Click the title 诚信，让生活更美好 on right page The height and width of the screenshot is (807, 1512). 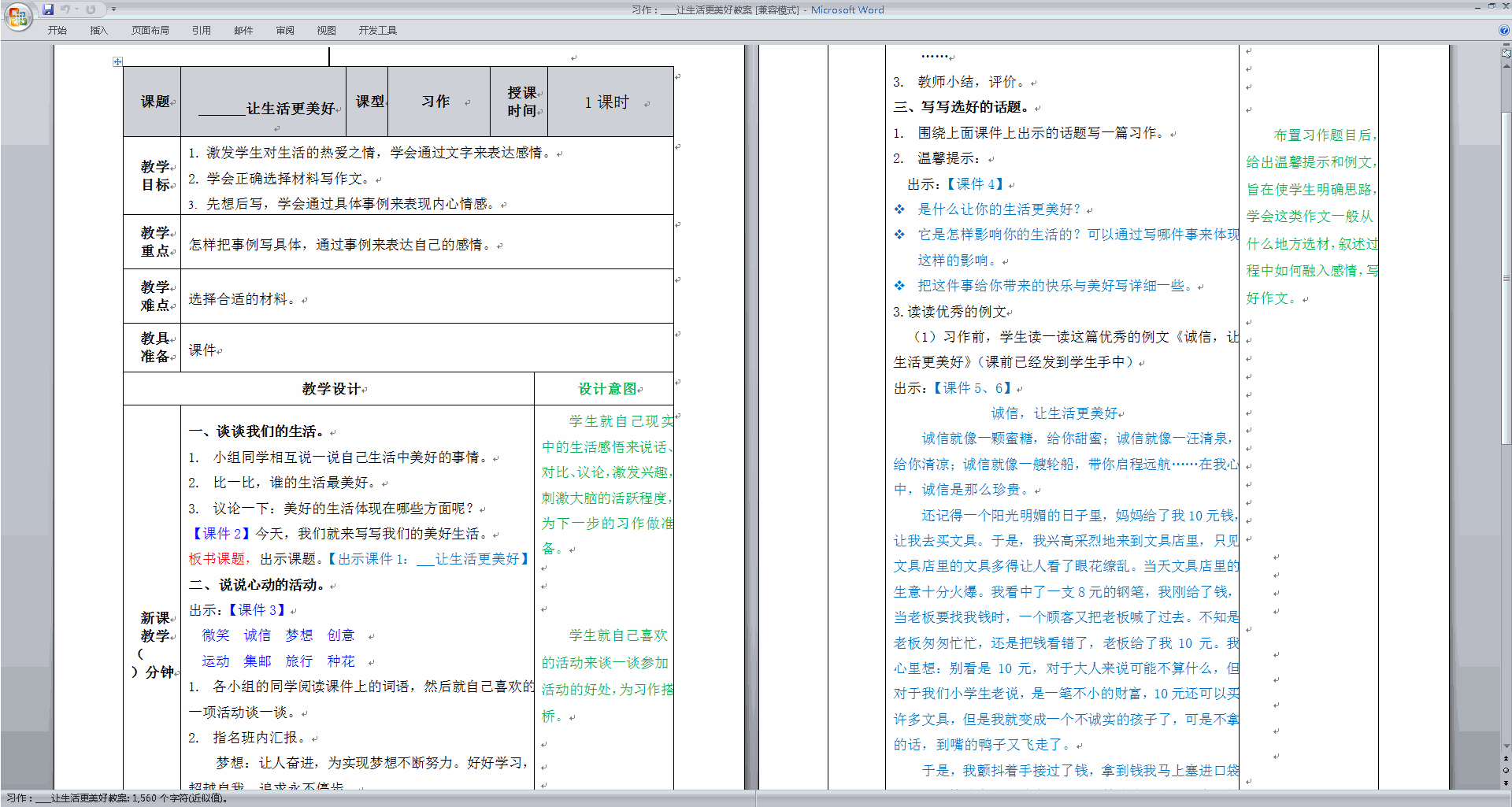(x=1054, y=413)
